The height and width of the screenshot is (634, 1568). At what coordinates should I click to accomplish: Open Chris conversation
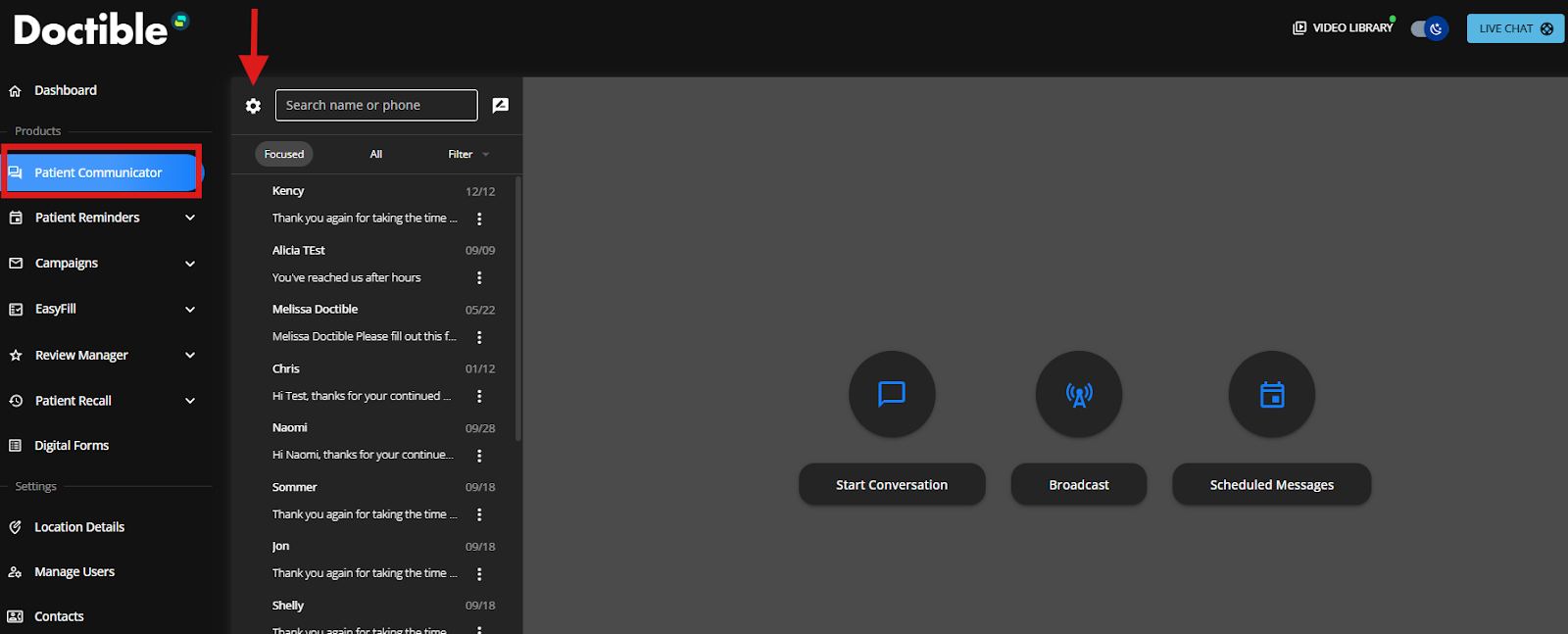[x=376, y=383]
